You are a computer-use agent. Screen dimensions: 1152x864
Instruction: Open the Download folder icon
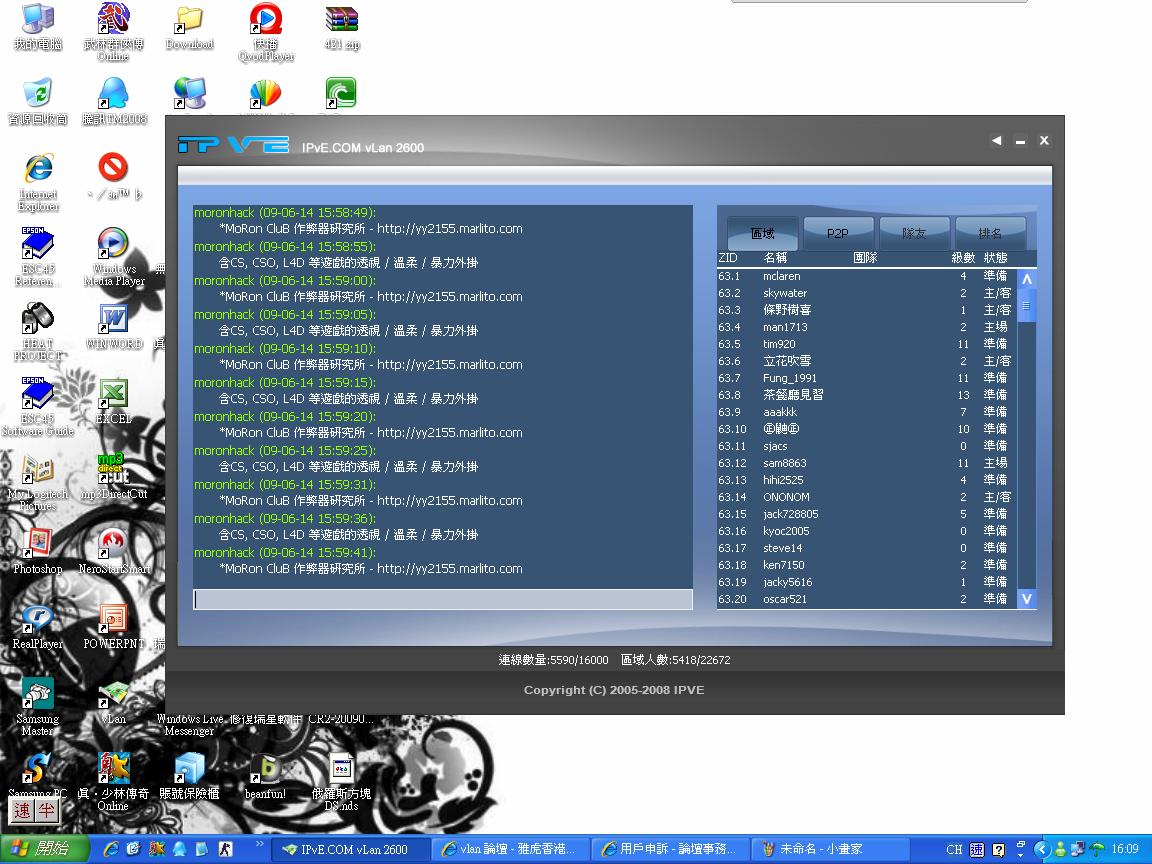pos(189,22)
